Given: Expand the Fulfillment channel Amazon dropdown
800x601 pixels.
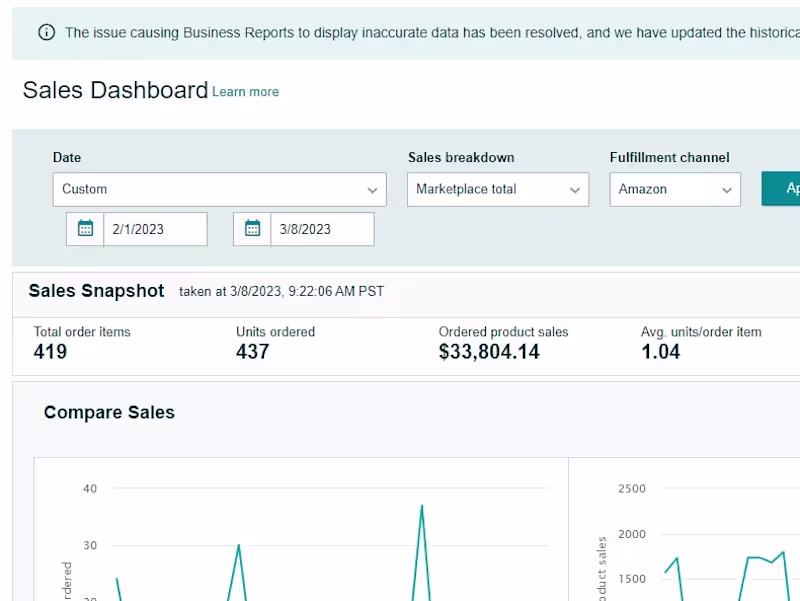Looking at the screenshot, I should (675, 189).
